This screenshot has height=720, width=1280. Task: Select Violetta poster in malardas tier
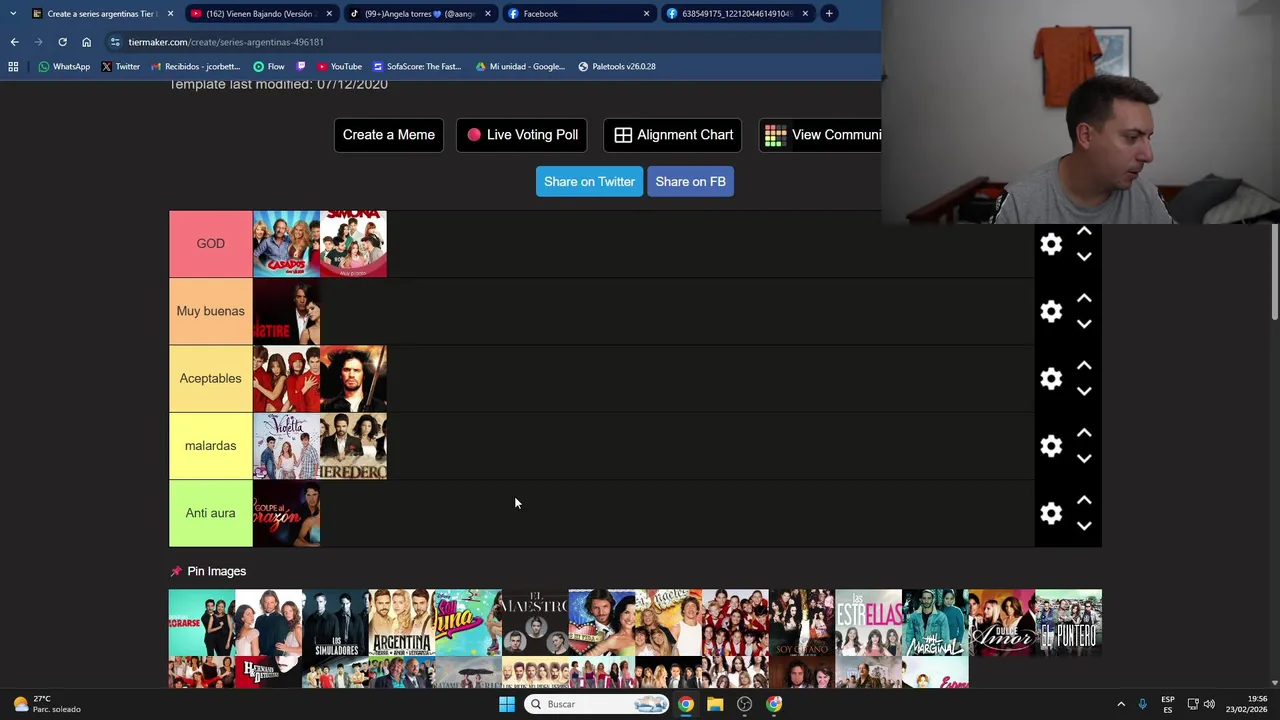tap(286, 446)
